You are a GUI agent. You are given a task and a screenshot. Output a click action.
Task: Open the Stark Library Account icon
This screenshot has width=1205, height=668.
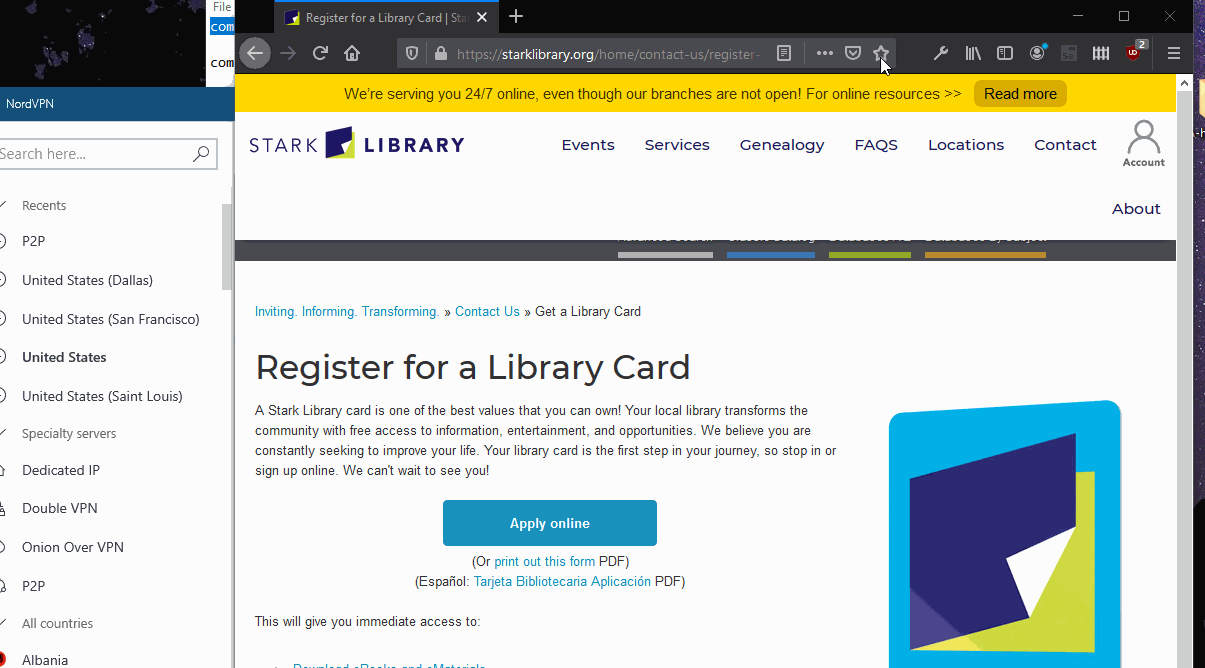tap(1143, 143)
